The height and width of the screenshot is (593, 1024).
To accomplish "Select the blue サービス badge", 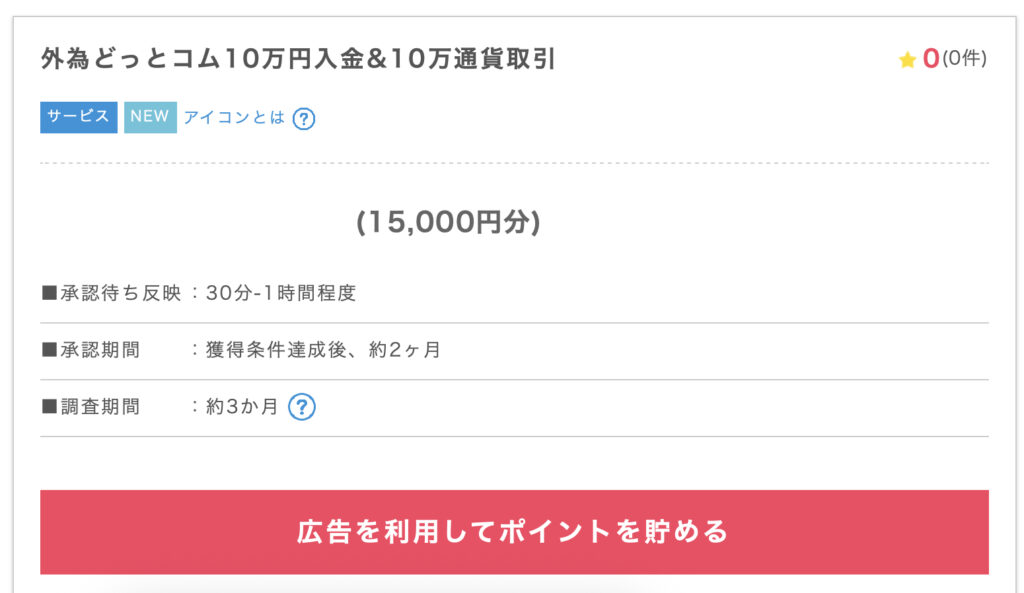I will [x=79, y=117].
